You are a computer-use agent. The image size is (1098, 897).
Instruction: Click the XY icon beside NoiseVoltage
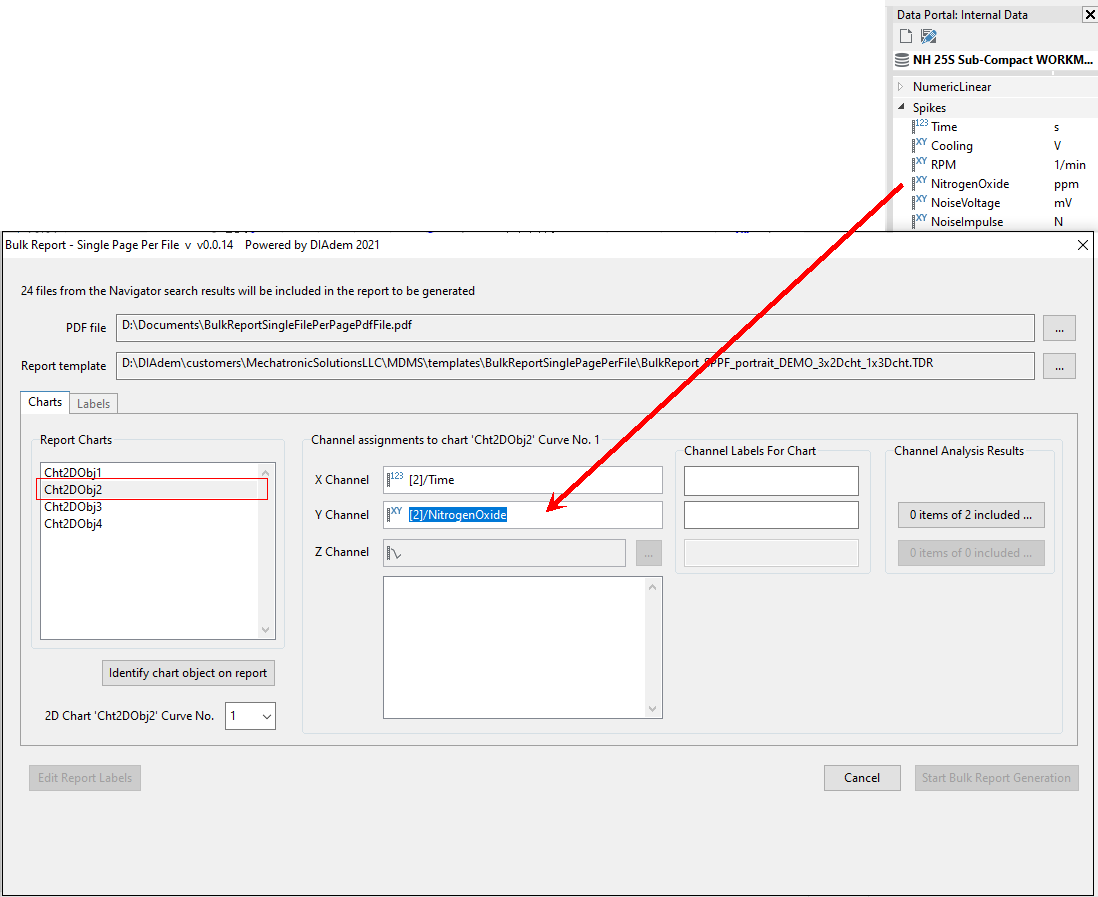[920, 202]
